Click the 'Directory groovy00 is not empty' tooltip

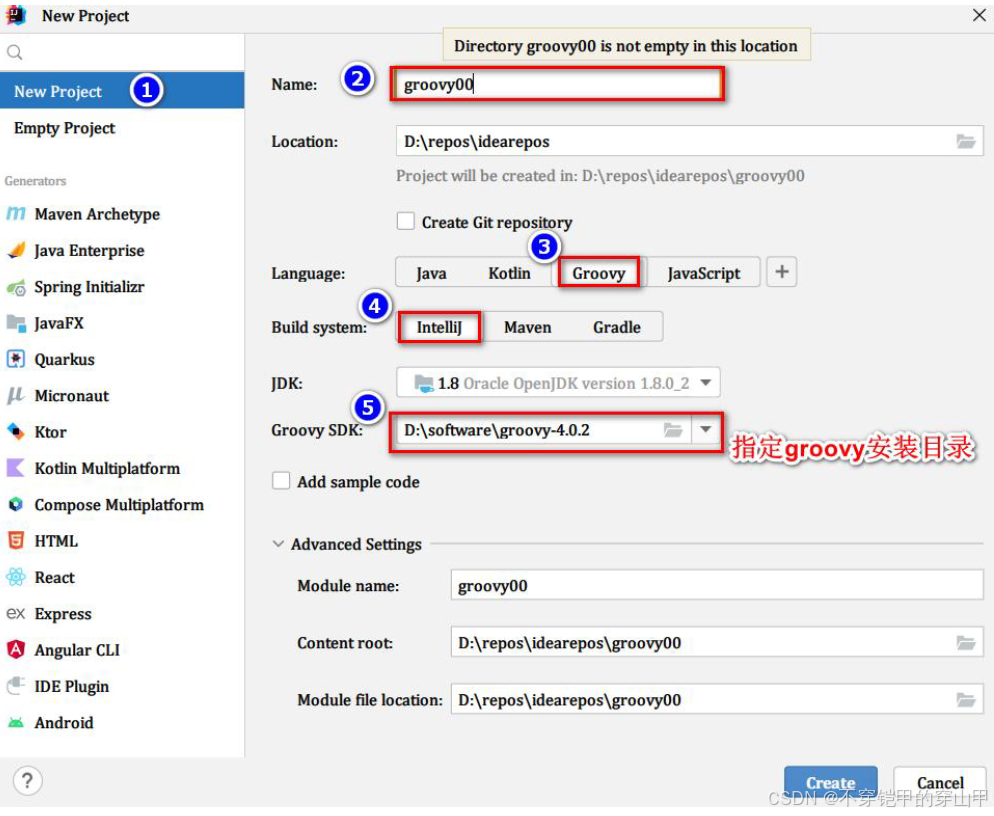coord(626,46)
